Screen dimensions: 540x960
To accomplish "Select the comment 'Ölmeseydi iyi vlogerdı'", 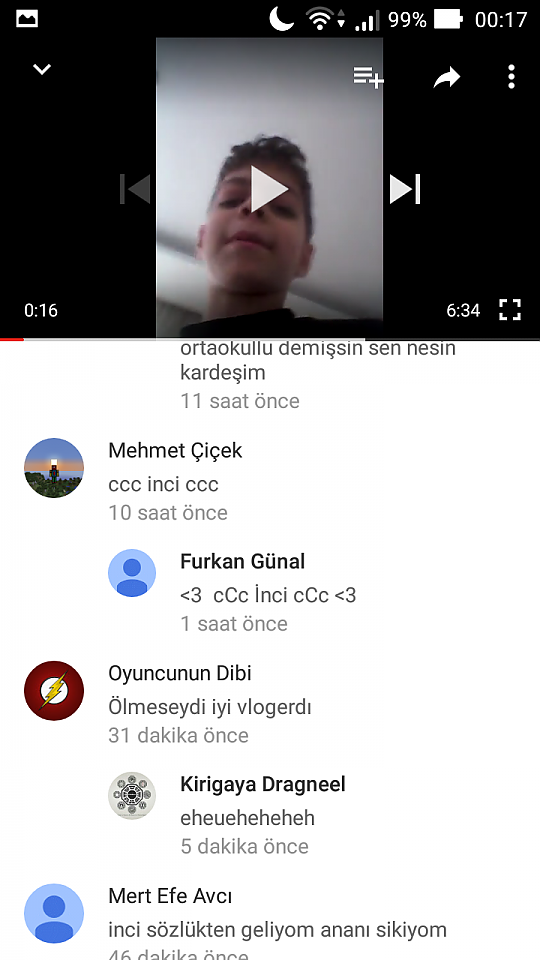I will tap(210, 708).
